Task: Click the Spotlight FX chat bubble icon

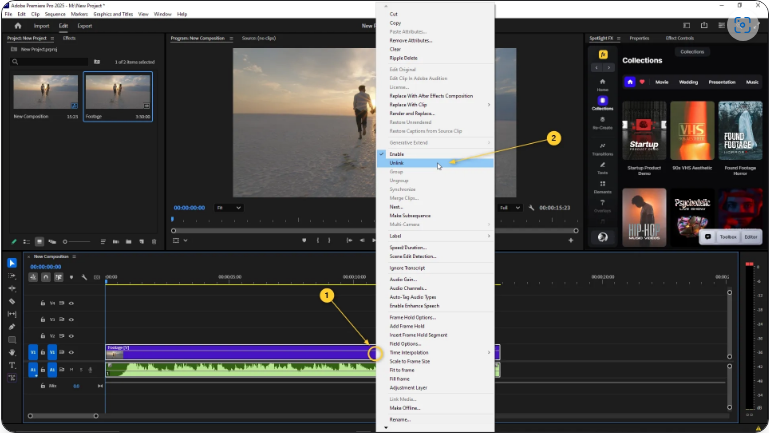Action: (x=708, y=237)
